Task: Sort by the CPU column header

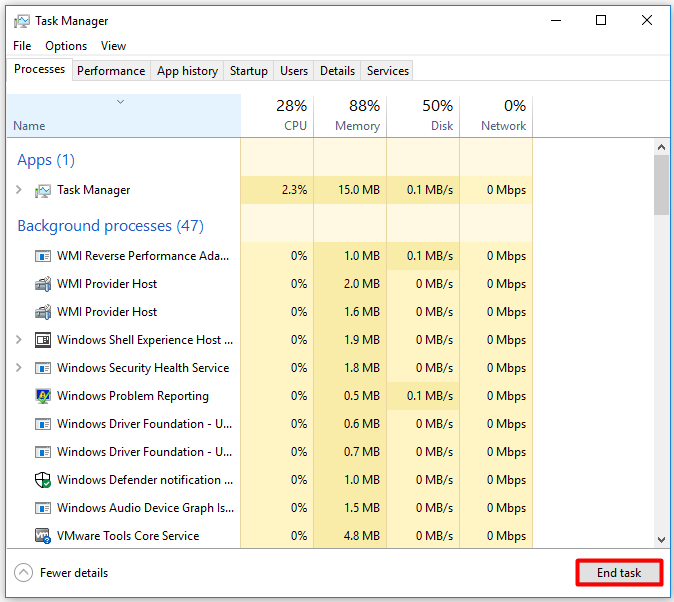Action: point(277,116)
